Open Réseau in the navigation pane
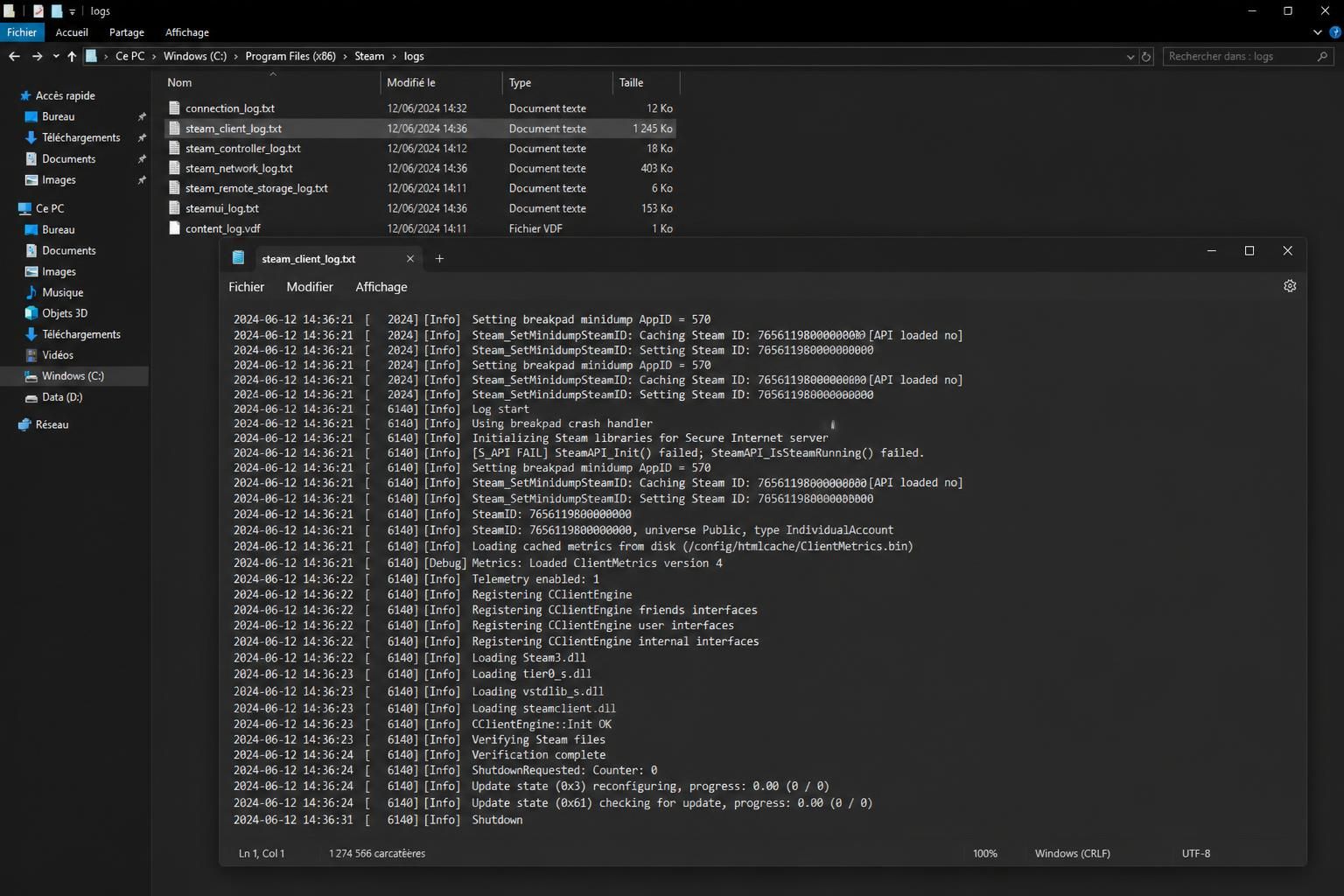 [52, 424]
